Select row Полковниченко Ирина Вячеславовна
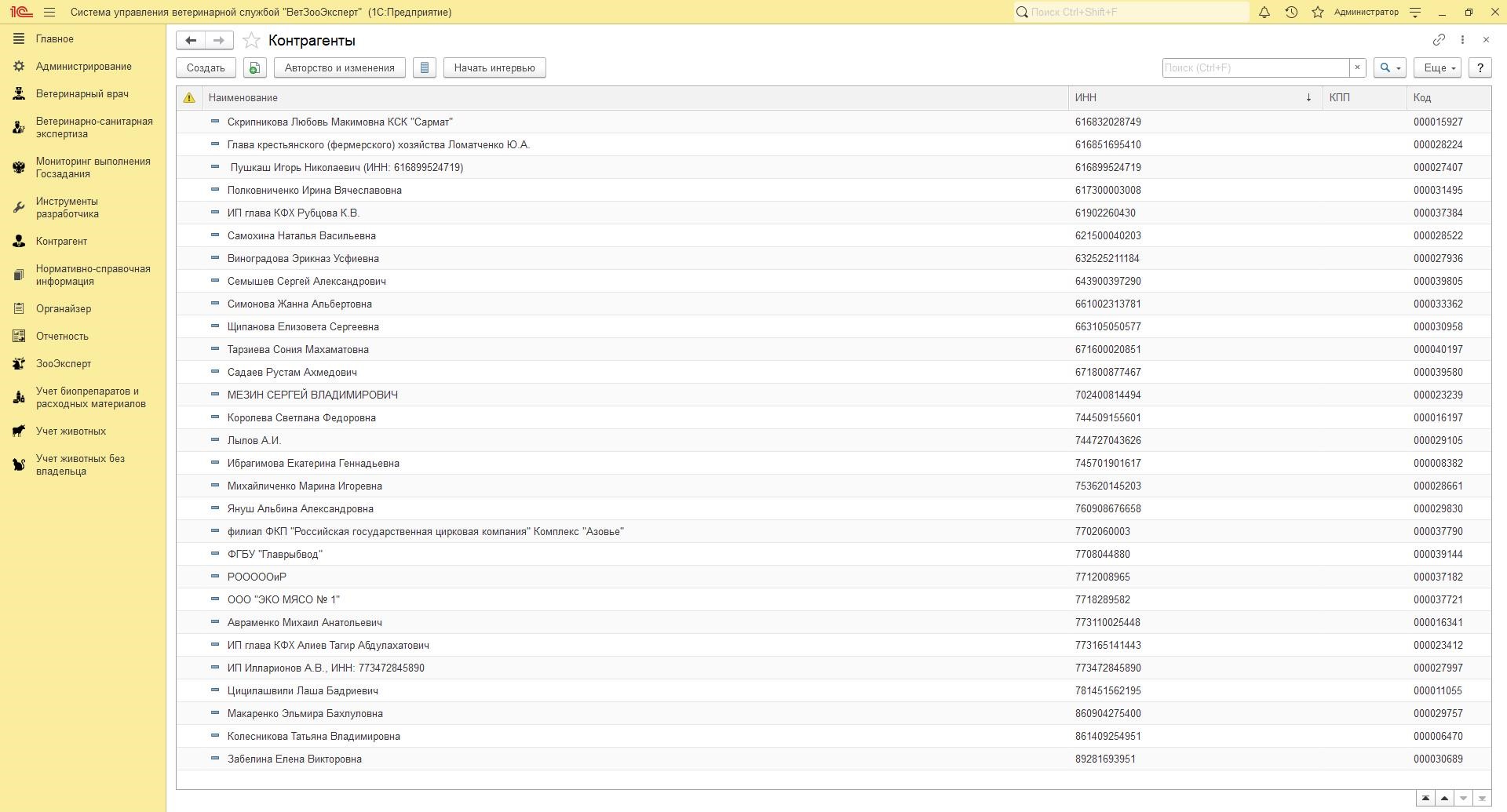The width and height of the screenshot is (1507, 812). [x=834, y=190]
